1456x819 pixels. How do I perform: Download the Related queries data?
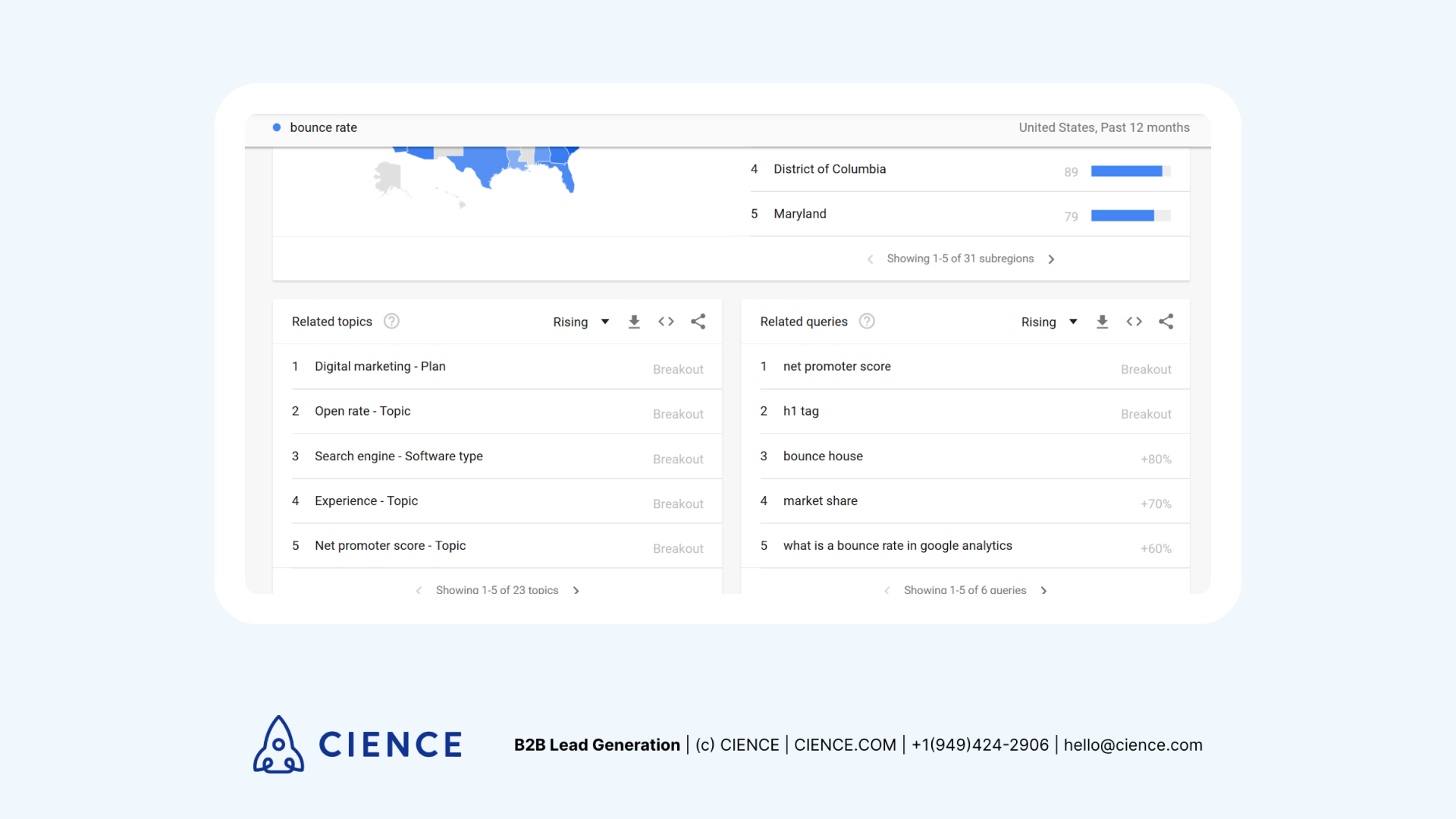[1102, 322]
